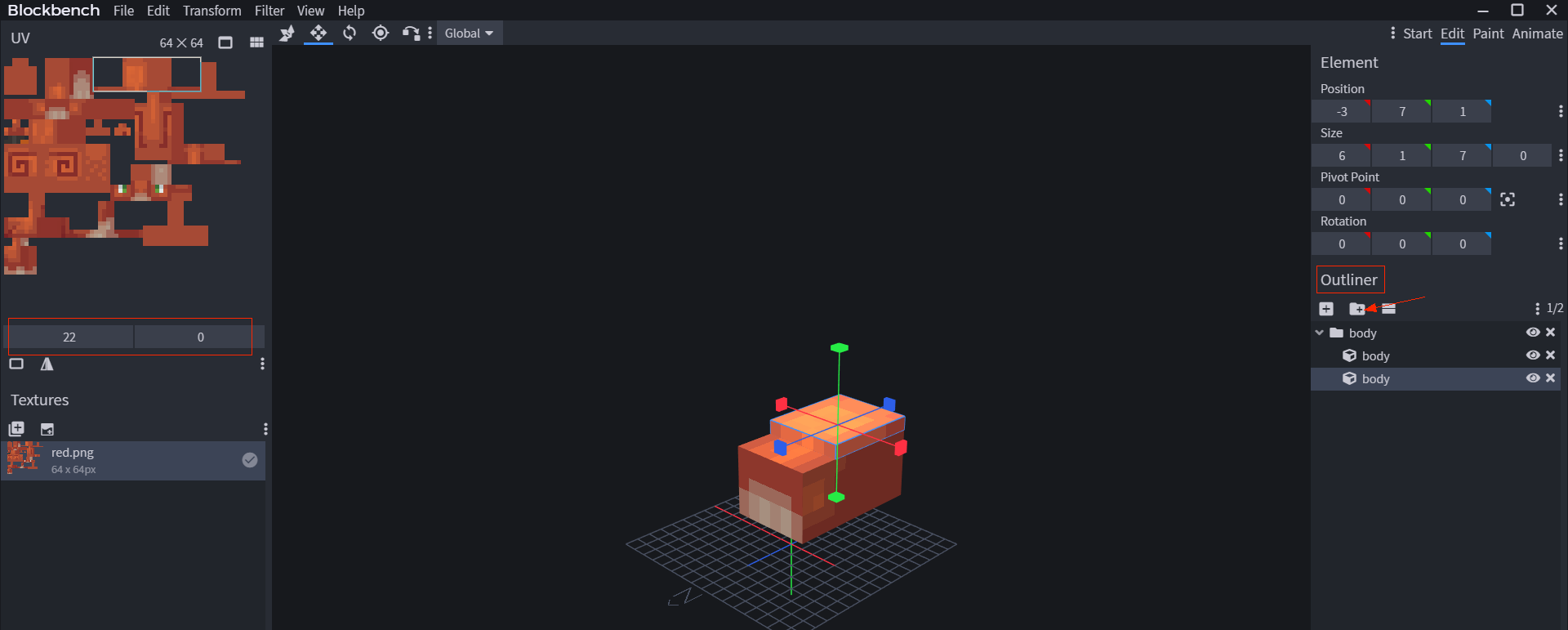The height and width of the screenshot is (630, 1568).
Task: Toggle export X of first body cube
Action: tap(1551, 355)
